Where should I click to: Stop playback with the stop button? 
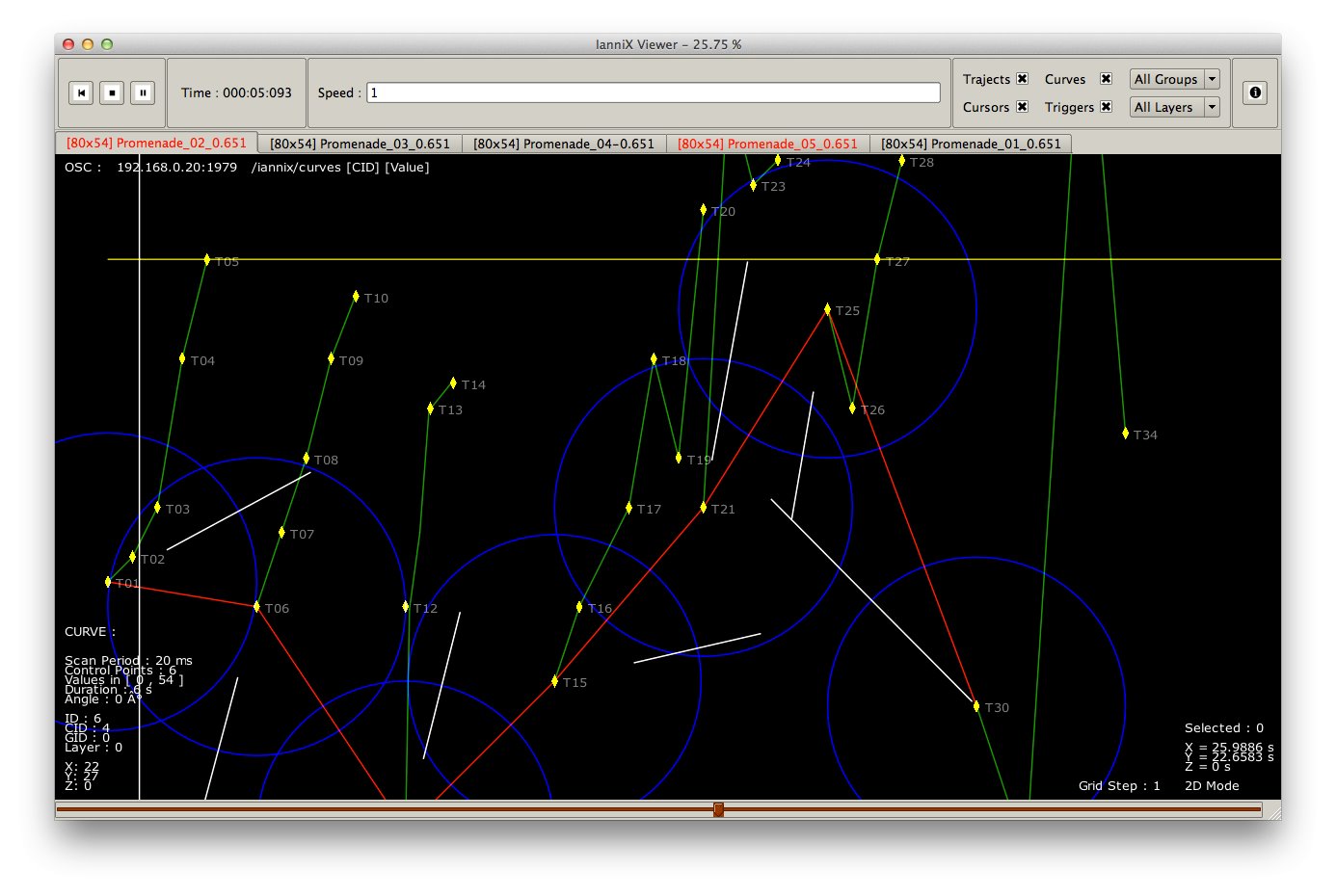[x=112, y=92]
